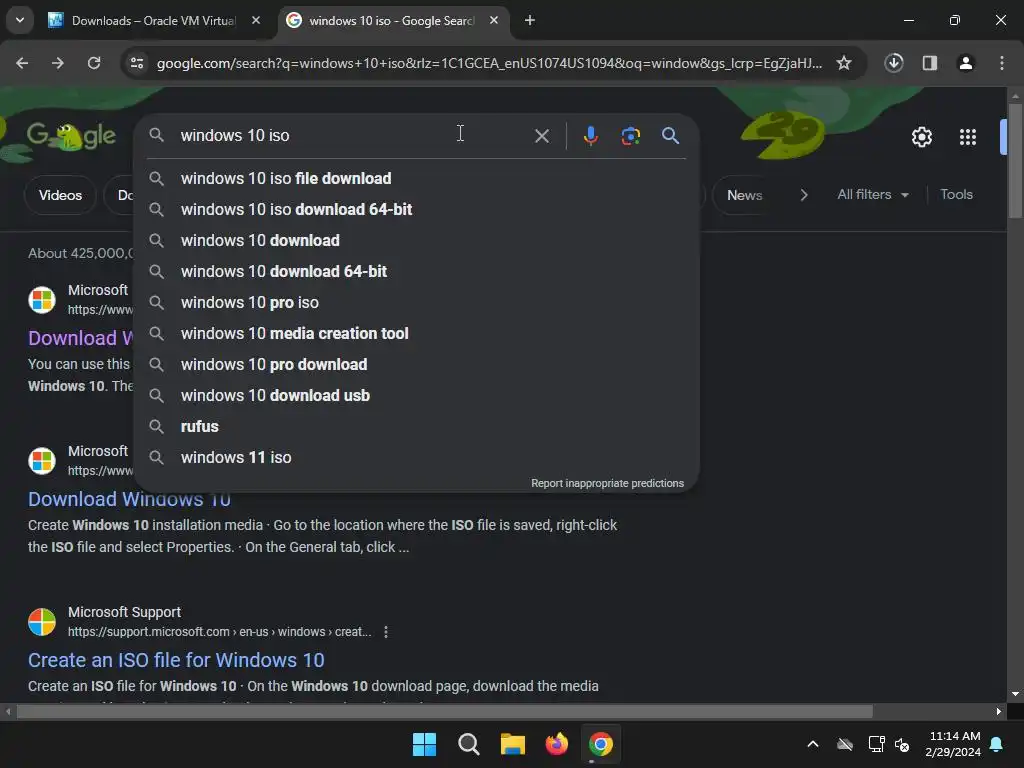Image resolution: width=1024 pixels, height=768 pixels.
Task: Expand the All filters dropdown
Action: click(872, 195)
